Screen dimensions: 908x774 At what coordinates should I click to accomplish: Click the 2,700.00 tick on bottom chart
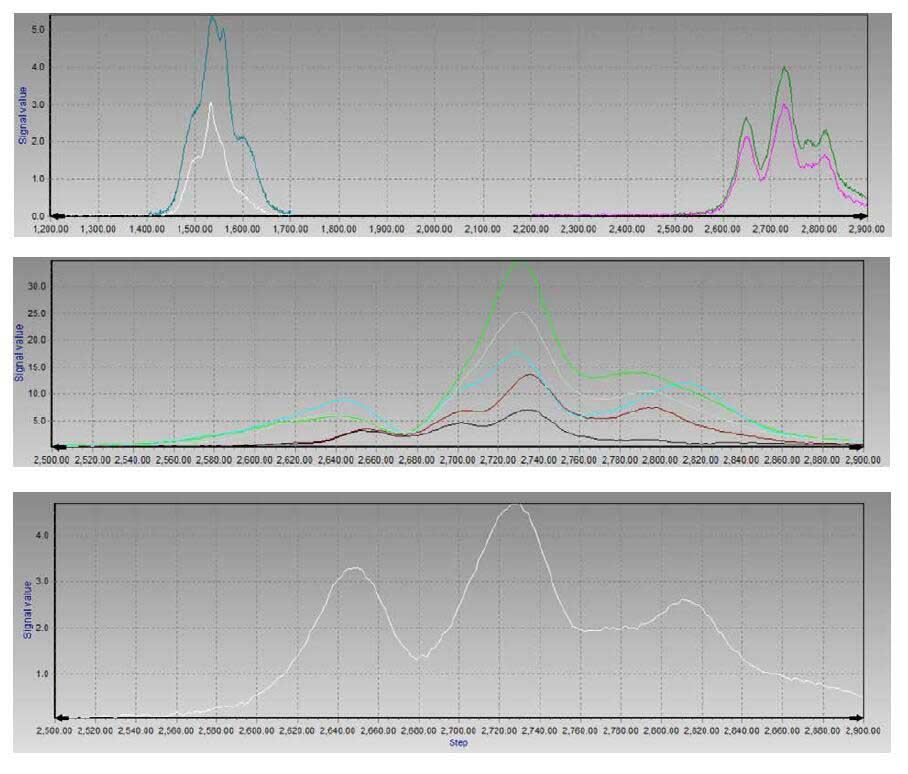coord(458,731)
